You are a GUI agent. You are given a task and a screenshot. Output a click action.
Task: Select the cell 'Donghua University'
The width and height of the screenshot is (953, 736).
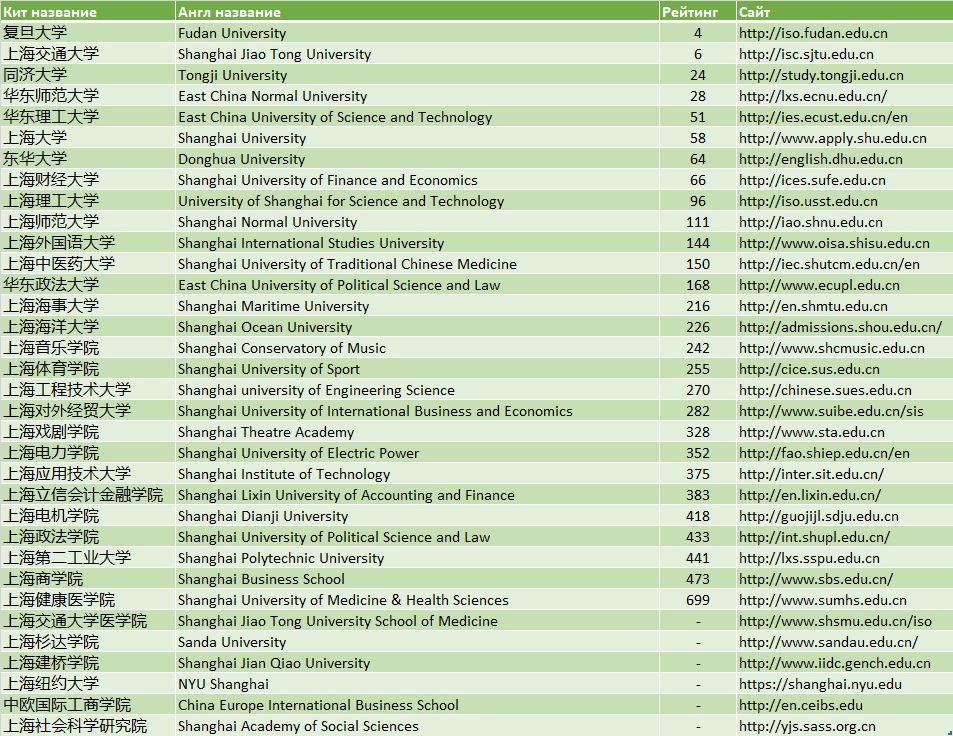[x=418, y=159]
